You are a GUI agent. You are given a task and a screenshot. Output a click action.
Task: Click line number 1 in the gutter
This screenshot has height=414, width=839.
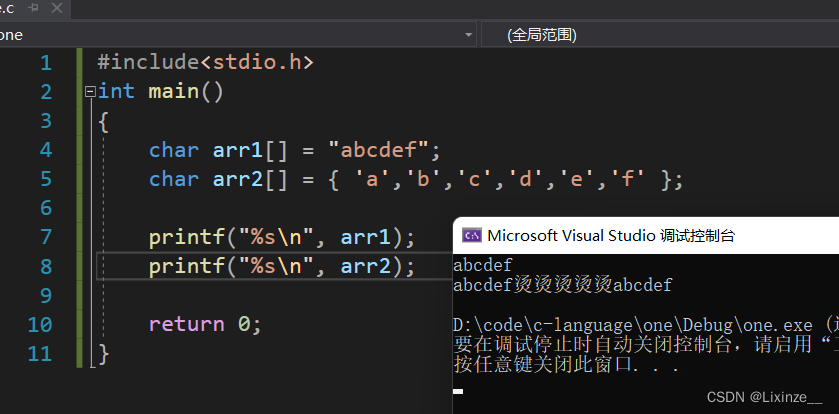45,62
